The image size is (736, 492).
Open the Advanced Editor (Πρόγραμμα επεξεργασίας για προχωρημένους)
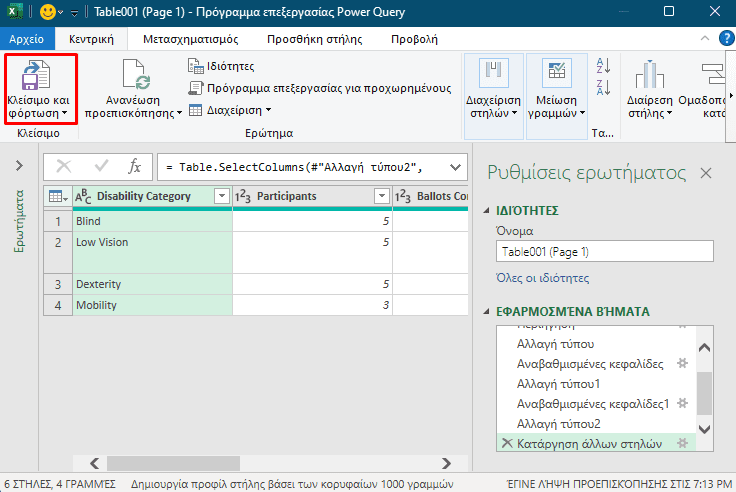[320, 88]
